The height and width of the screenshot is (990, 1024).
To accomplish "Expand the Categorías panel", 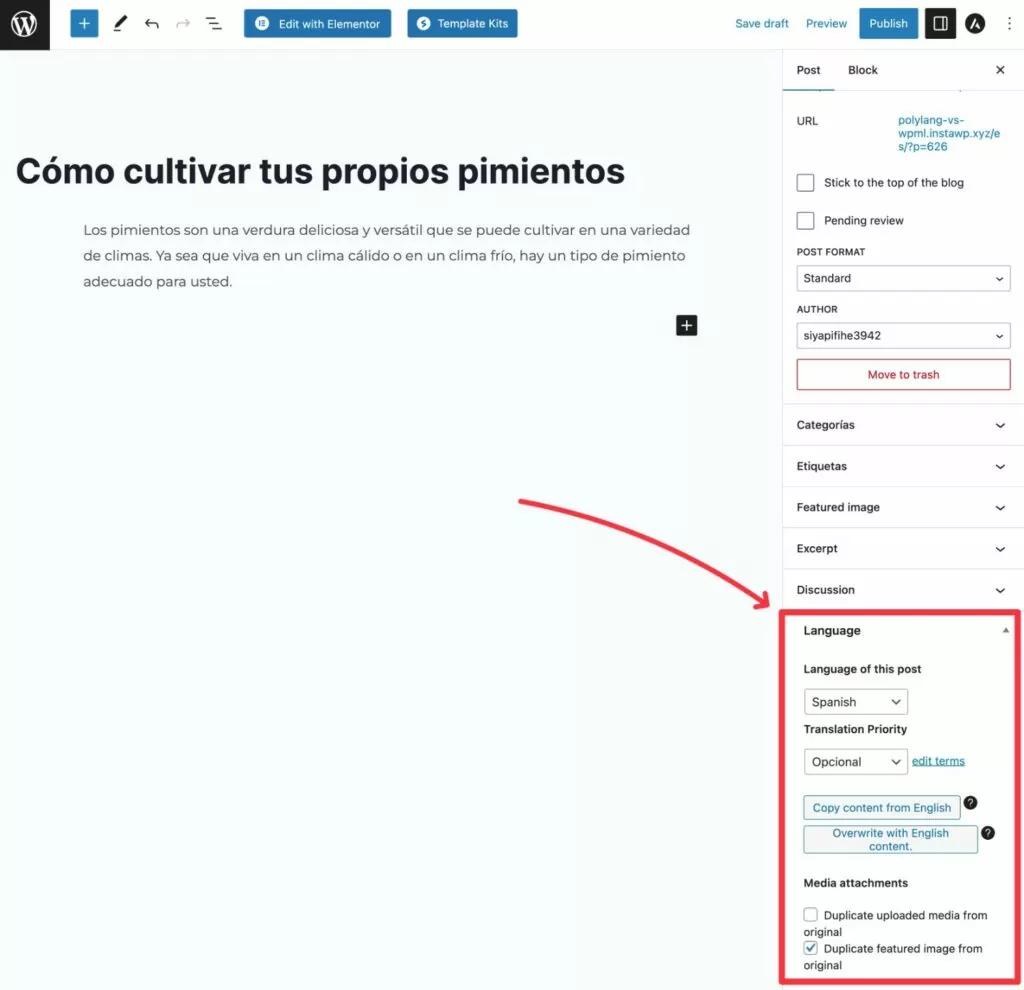I will 903,425.
